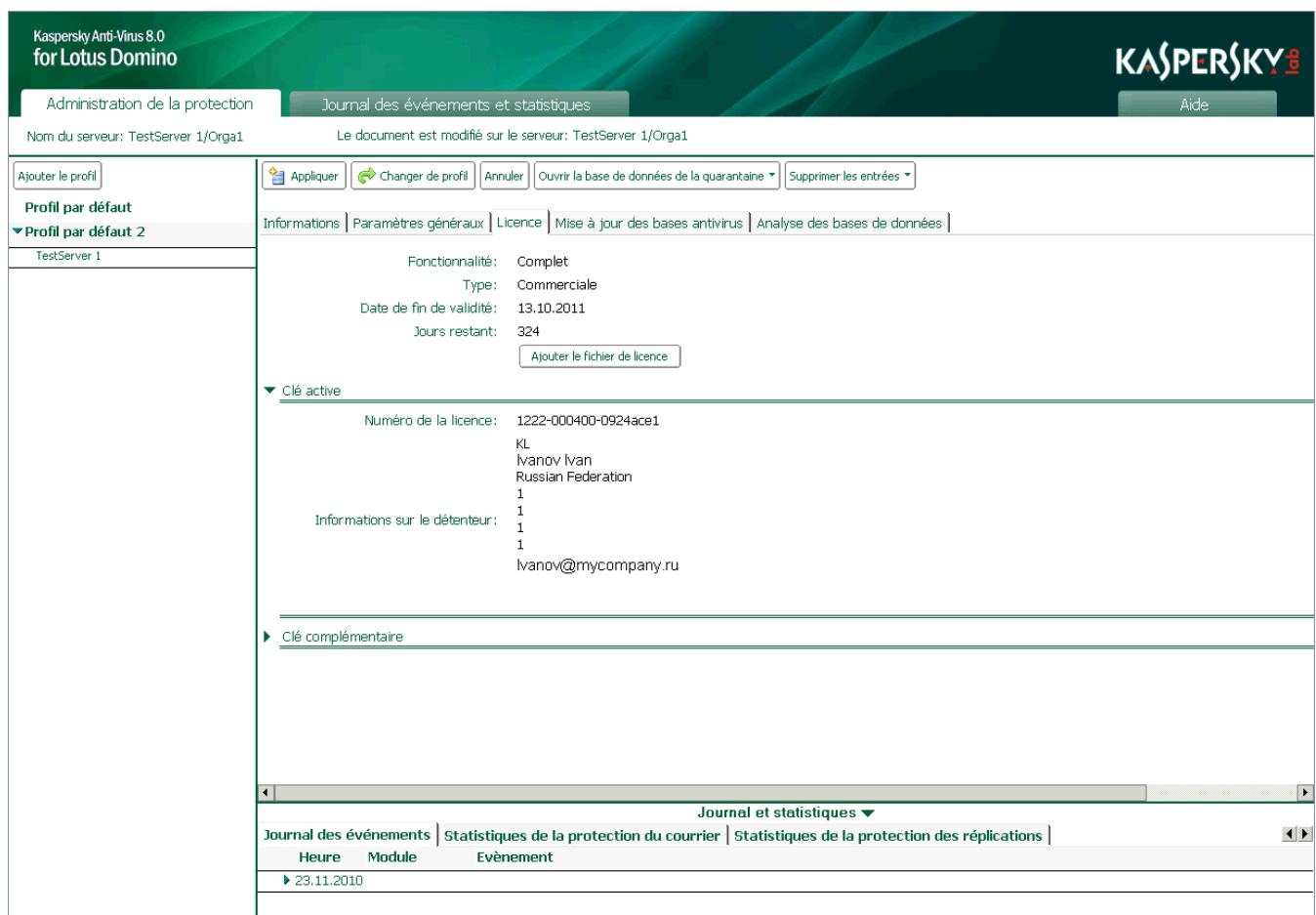Collapse the Profil par défaut 2 tree node
The image size is (1316, 915).
coord(19,231)
